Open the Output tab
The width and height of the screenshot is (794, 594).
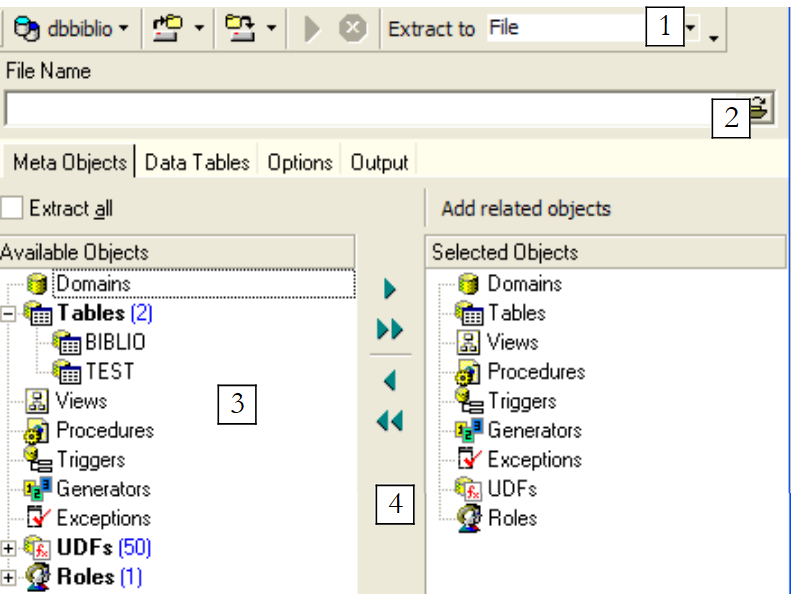(379, 162)
